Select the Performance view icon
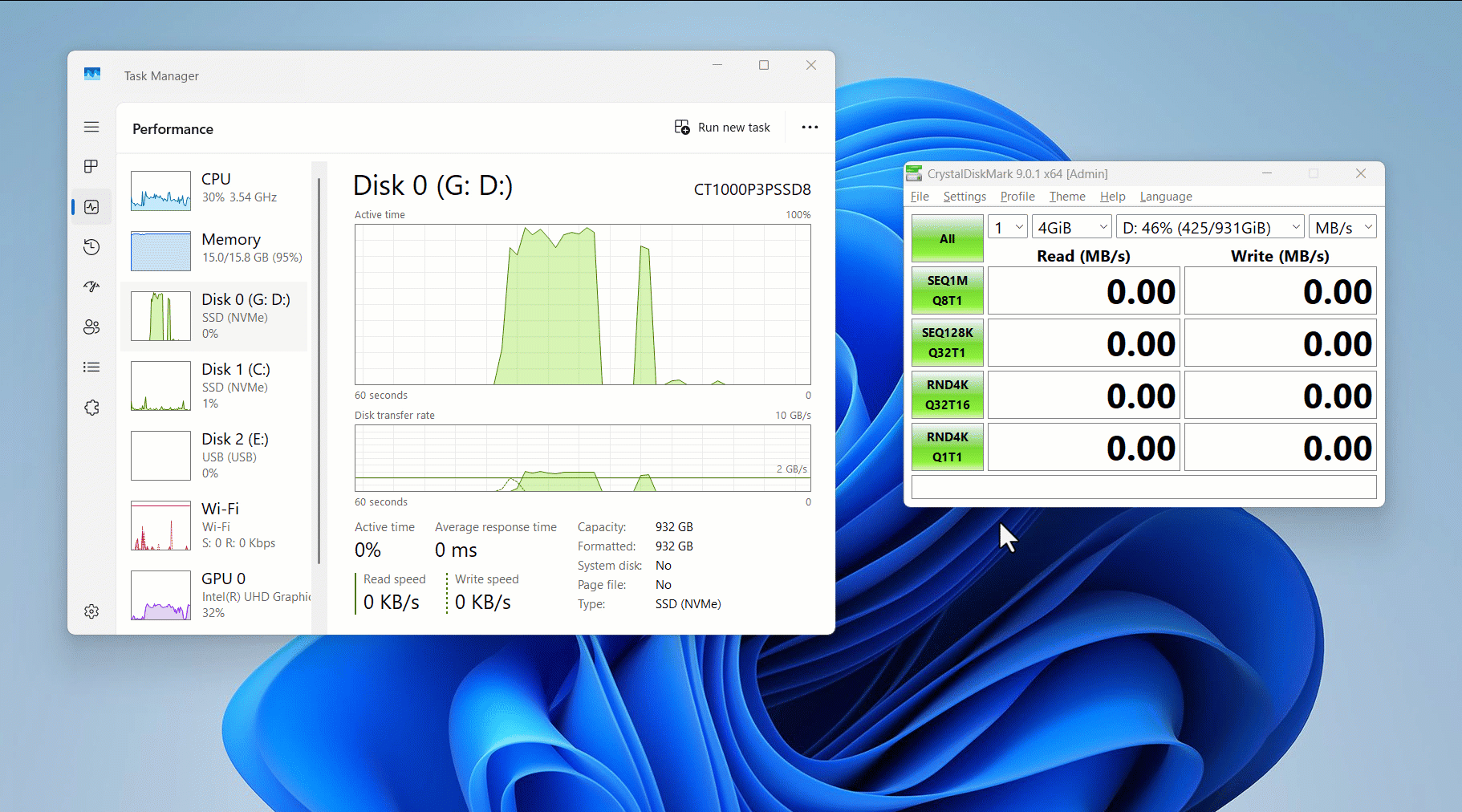This screenshot has width=1462, height=812. 91,207
